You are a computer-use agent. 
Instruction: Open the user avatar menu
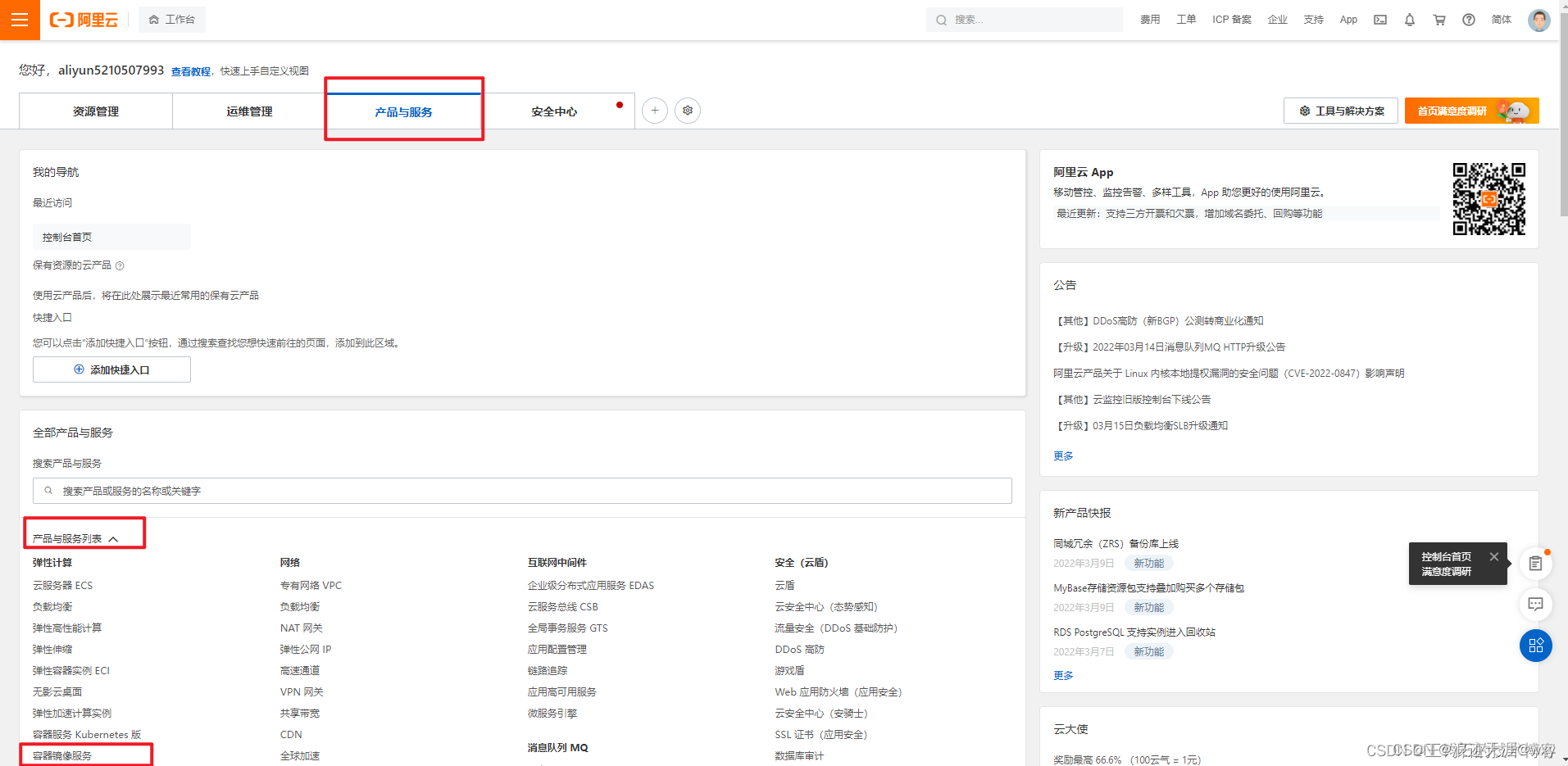pyautogui.click(x=1539, y=20)
